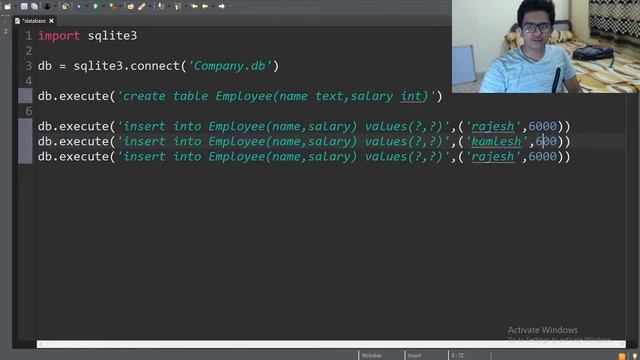The width and height of the screenshot is (640, 360).
Task: Click the next annotation toolbar icon
Action: 160,6
